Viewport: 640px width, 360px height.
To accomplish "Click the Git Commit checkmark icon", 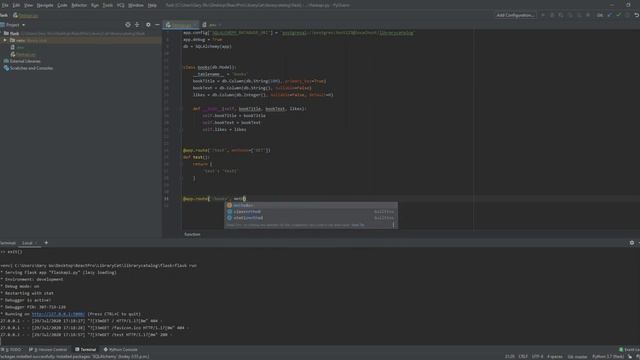I will (x=619, y=15).
